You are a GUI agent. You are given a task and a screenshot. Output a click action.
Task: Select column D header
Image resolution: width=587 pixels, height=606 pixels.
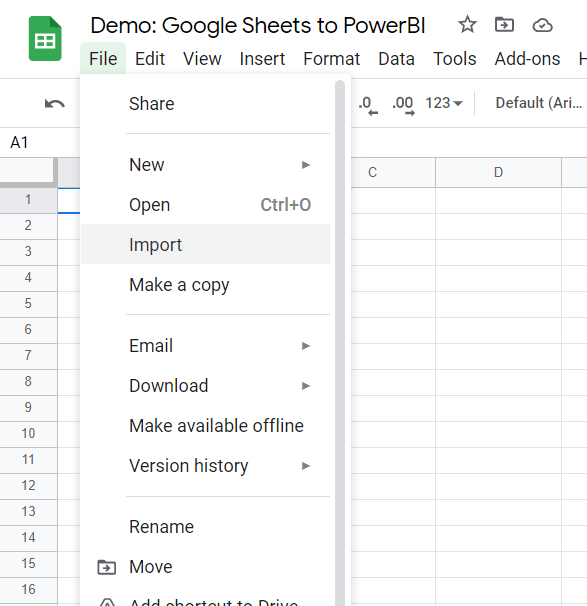[499, 172]
